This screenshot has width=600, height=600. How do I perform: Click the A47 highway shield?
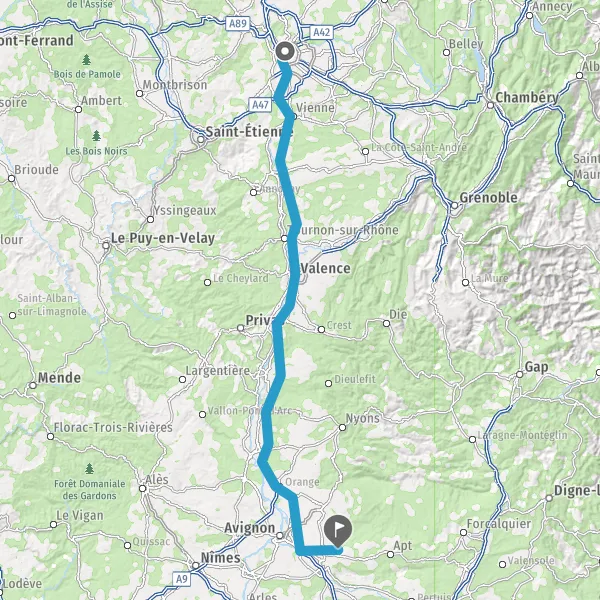click(260, 105)
